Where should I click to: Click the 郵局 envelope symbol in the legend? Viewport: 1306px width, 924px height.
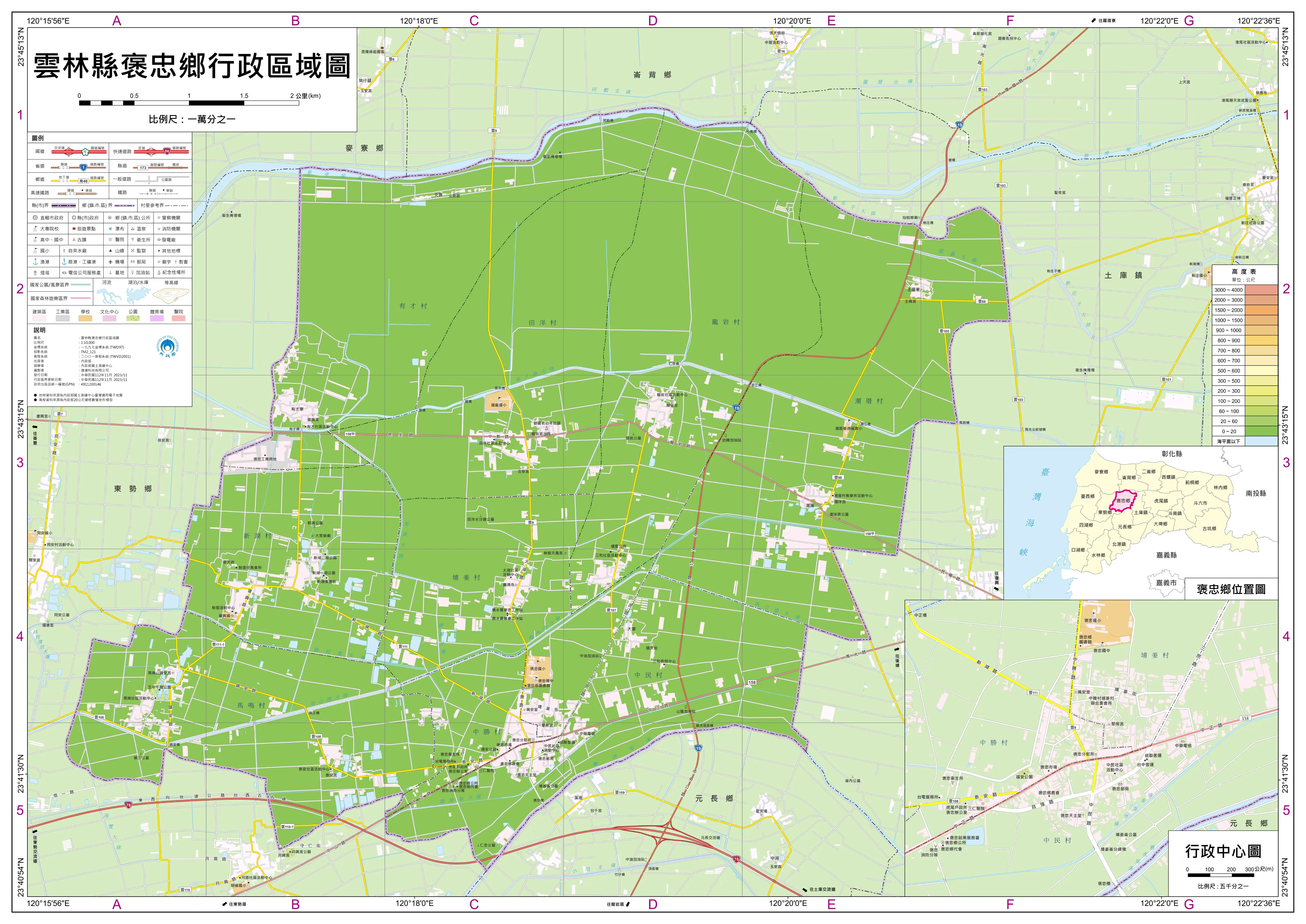[133, 262]
